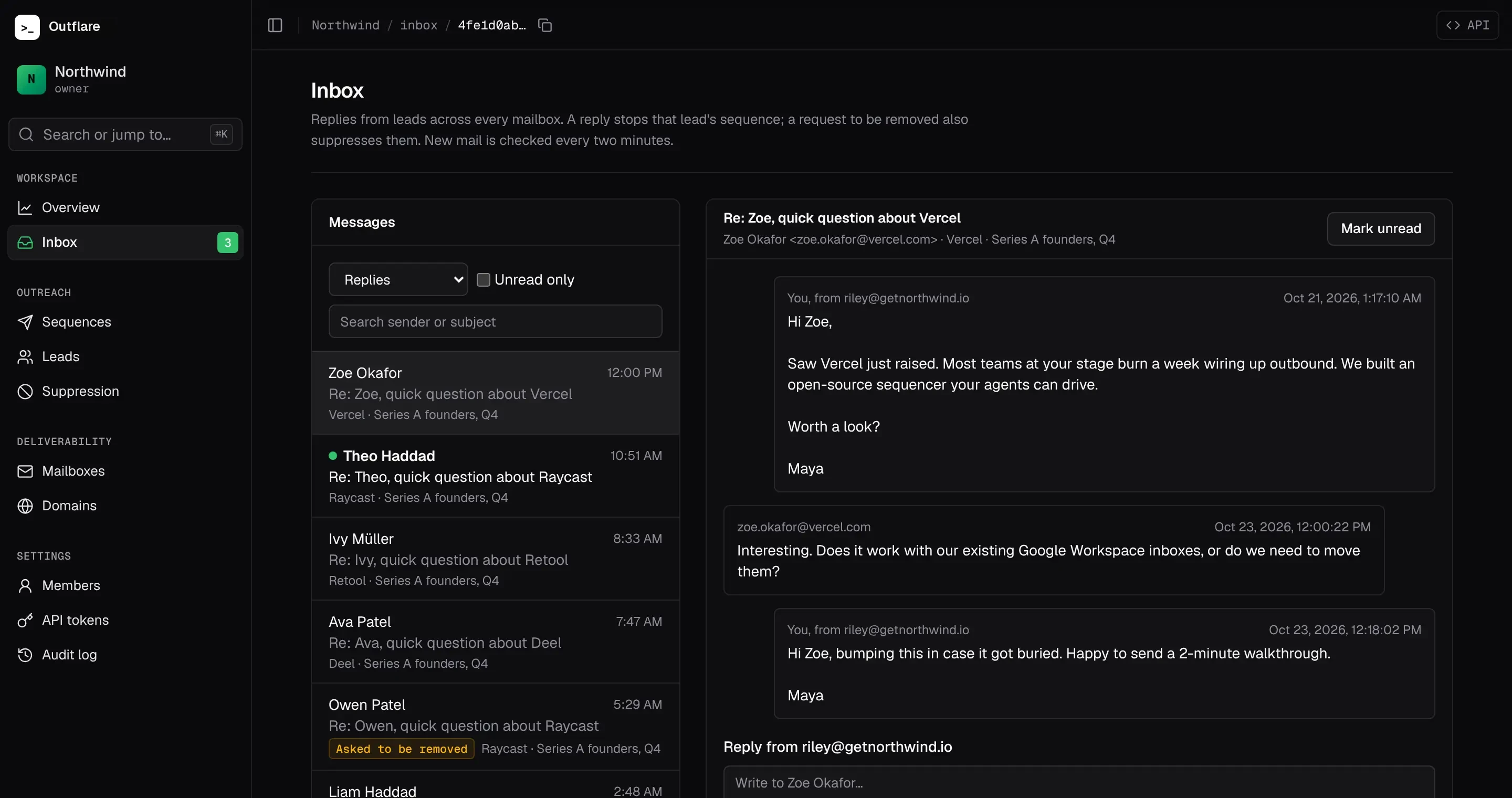Click the inbox unread count badge 3
The width and height of the screenshot is (1512, 798).
tap(228, 243)
